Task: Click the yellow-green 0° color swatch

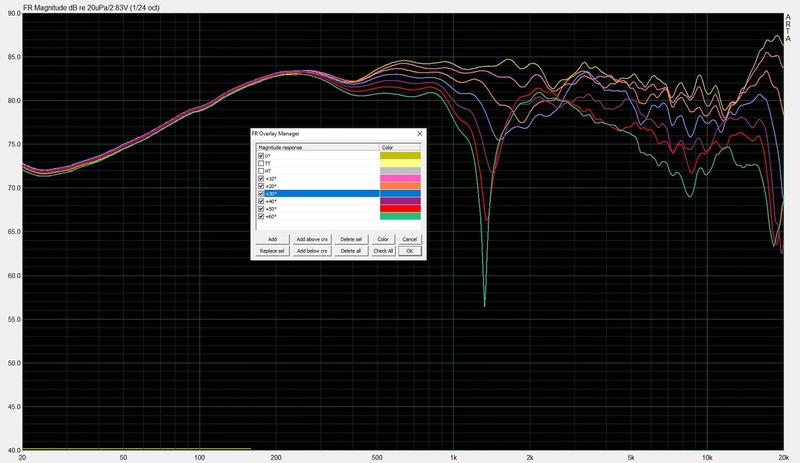Action: click(x=400, y=156)
